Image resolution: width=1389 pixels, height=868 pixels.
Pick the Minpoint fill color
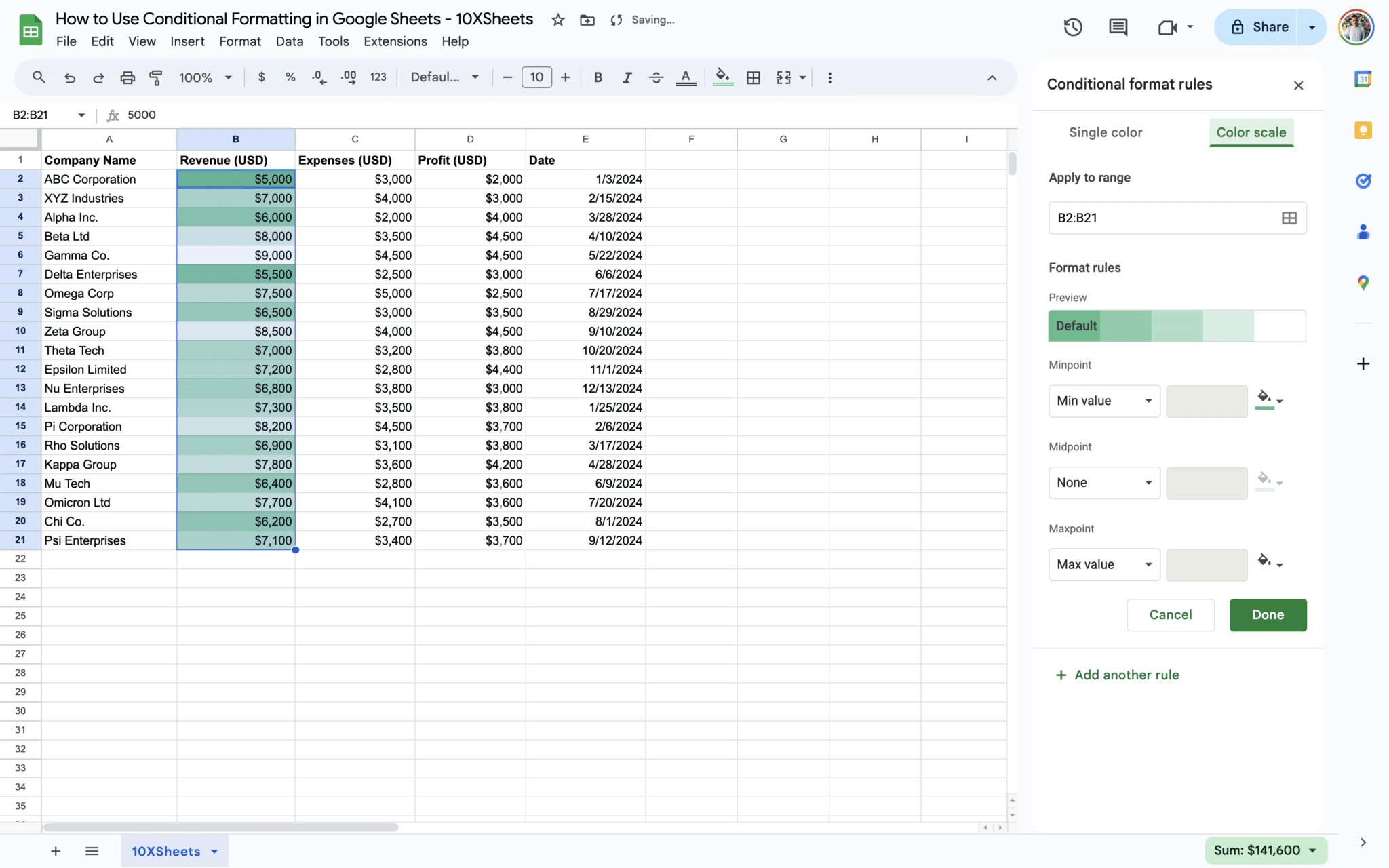point(1270,399)
